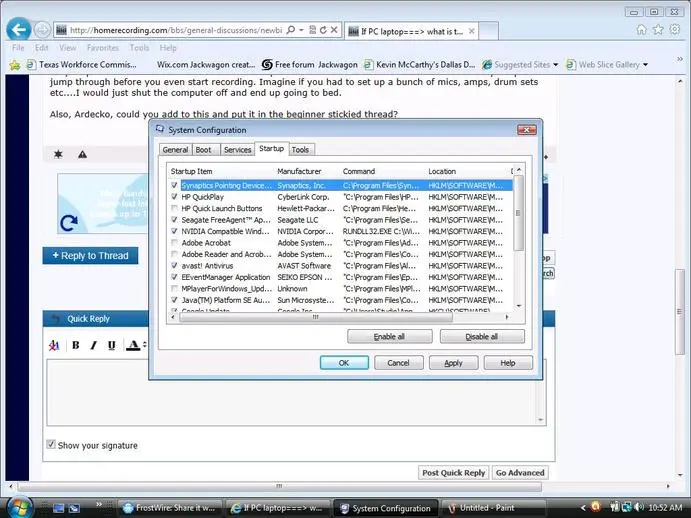The width and height of the screenshot is (691, 518).
Task: Check Adobe Reader and Acrobat startup item
Action: point(175,254)
